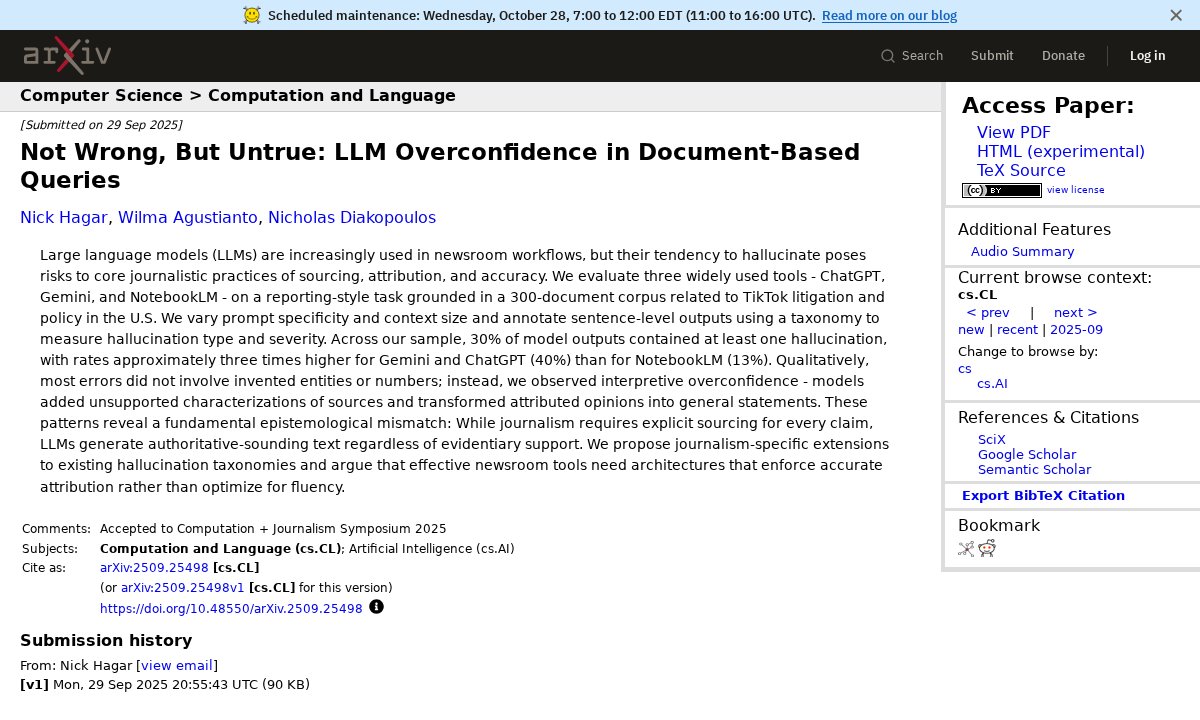The height and width of the screenshot is (720, 1200).
Task: Open Read more on our blog link
Action: (889, 15)
